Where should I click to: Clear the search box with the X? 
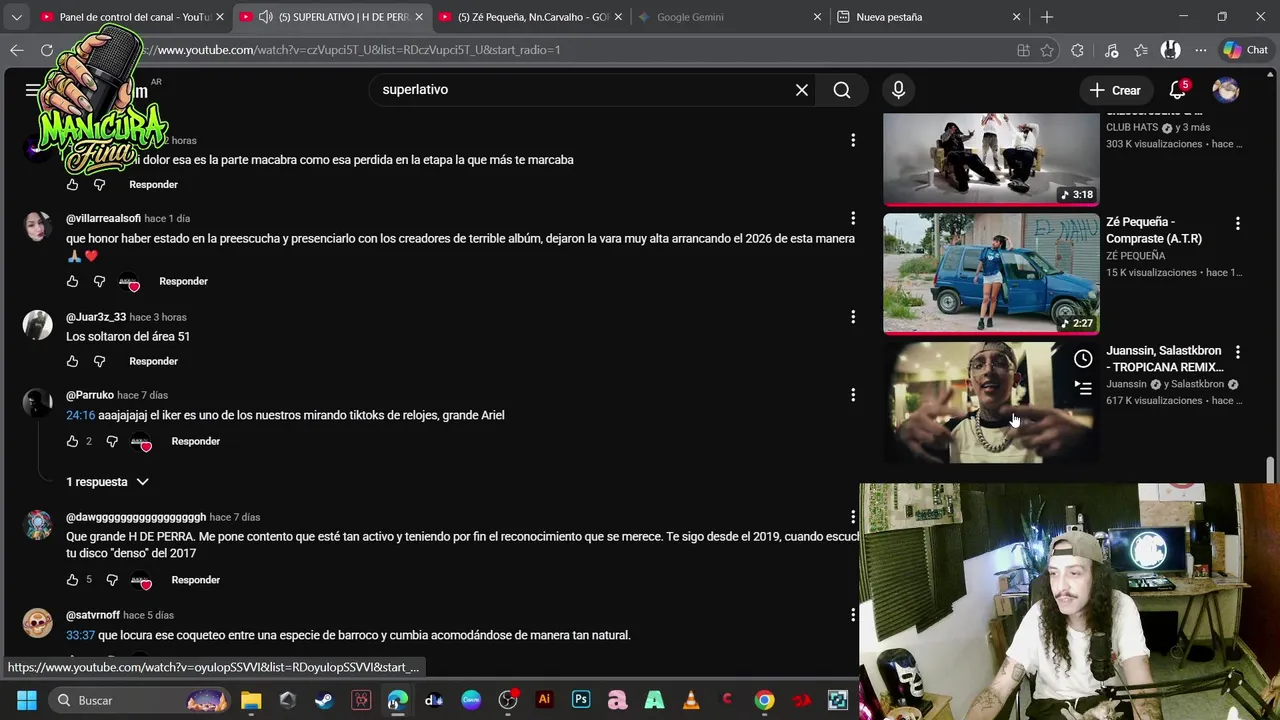[801, 90]
